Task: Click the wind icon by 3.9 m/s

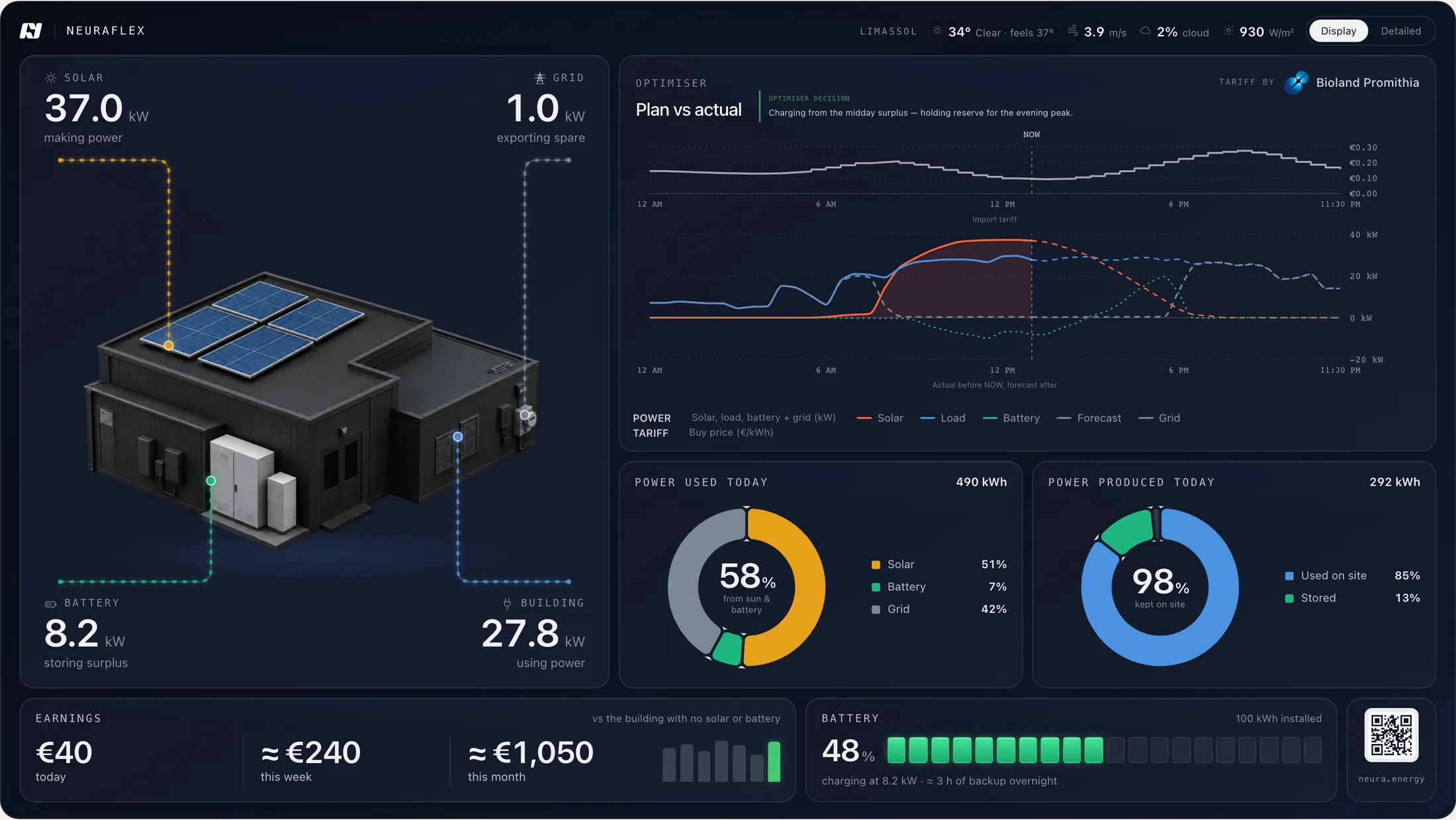Action: (1072, 30)
